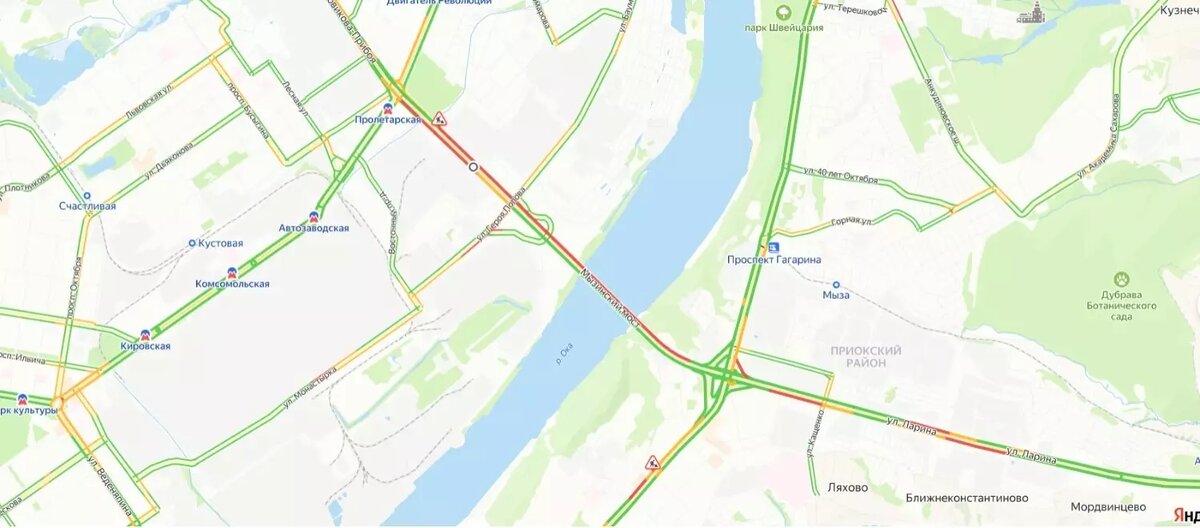Select the Проспект Гагарина railway station icon
The image size is (1200, 528).
[773, 246]
